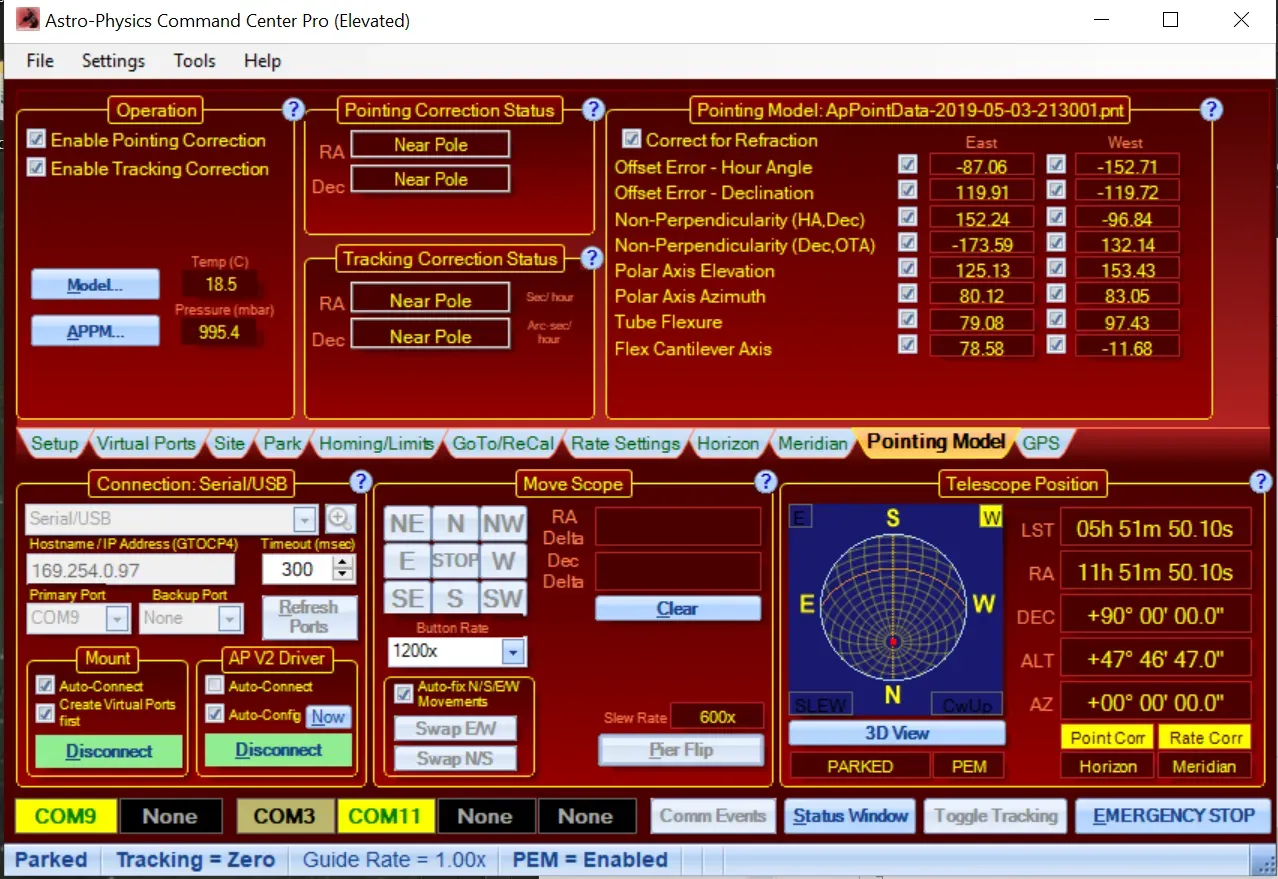
Task: Open the Tools menu
Action: pyautogui.click(x=193, y=61)
